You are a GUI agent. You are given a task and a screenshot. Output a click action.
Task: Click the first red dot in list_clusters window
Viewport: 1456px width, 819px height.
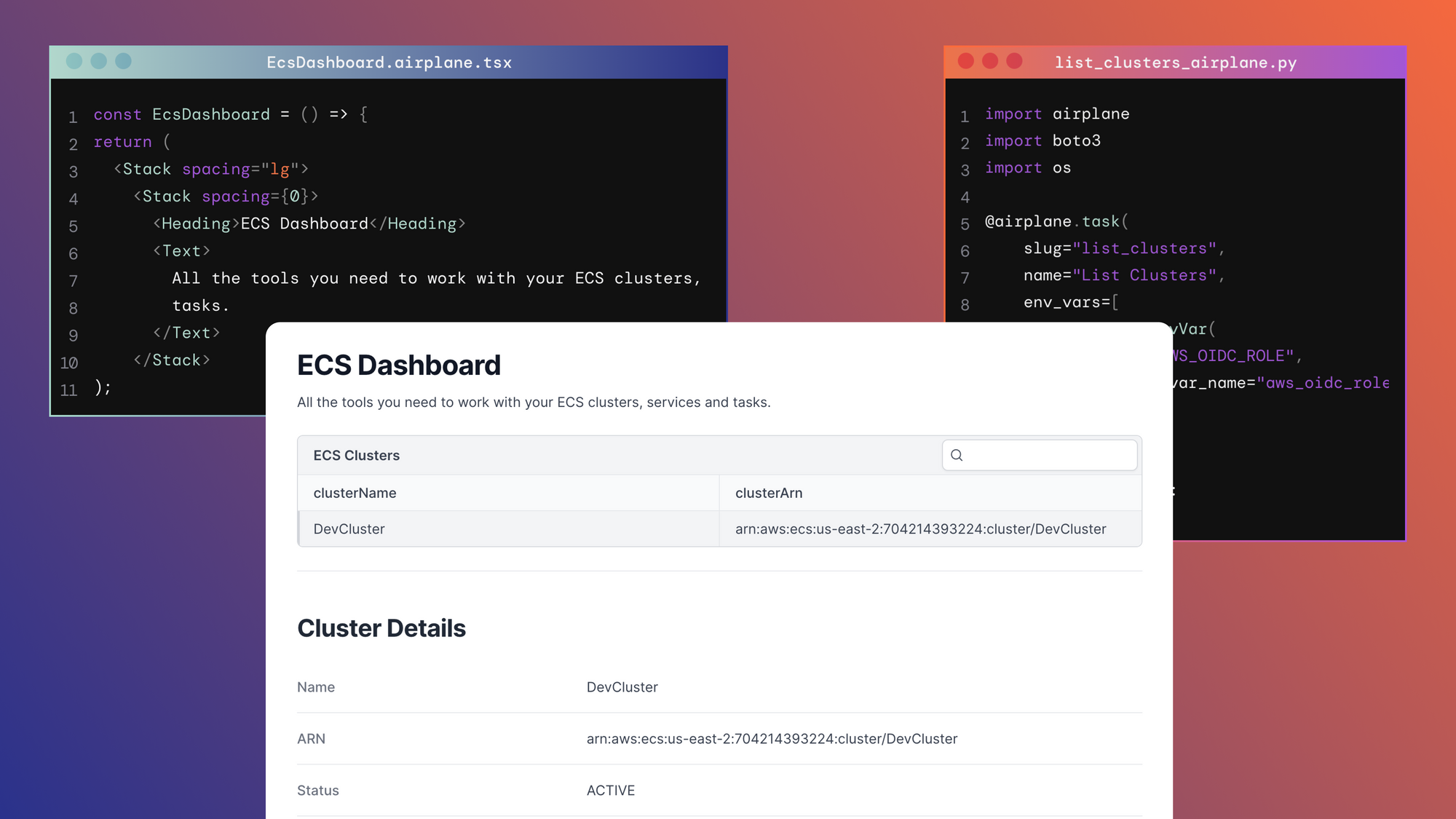point(966,61)
